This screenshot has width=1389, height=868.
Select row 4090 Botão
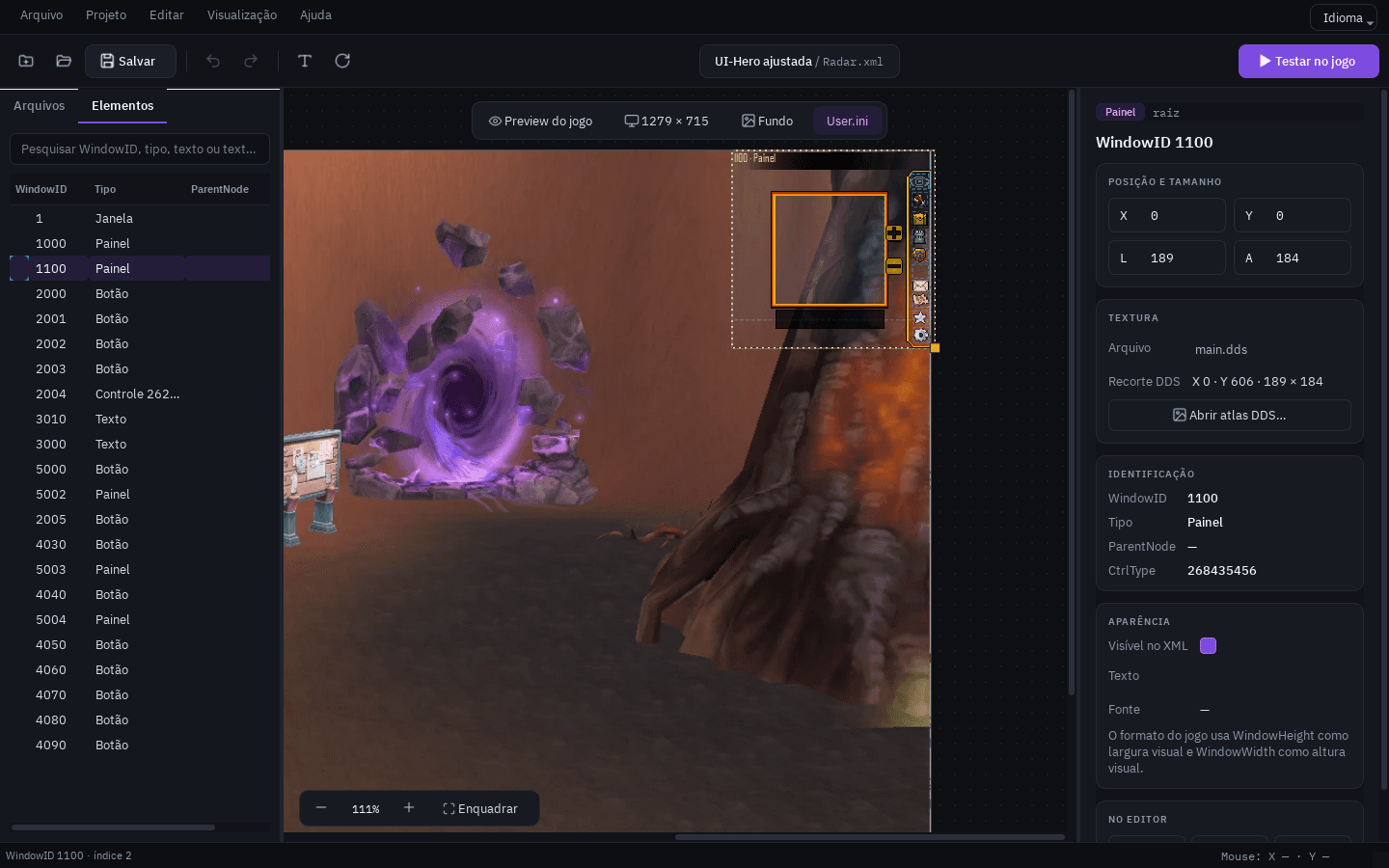tap(140, 746)
